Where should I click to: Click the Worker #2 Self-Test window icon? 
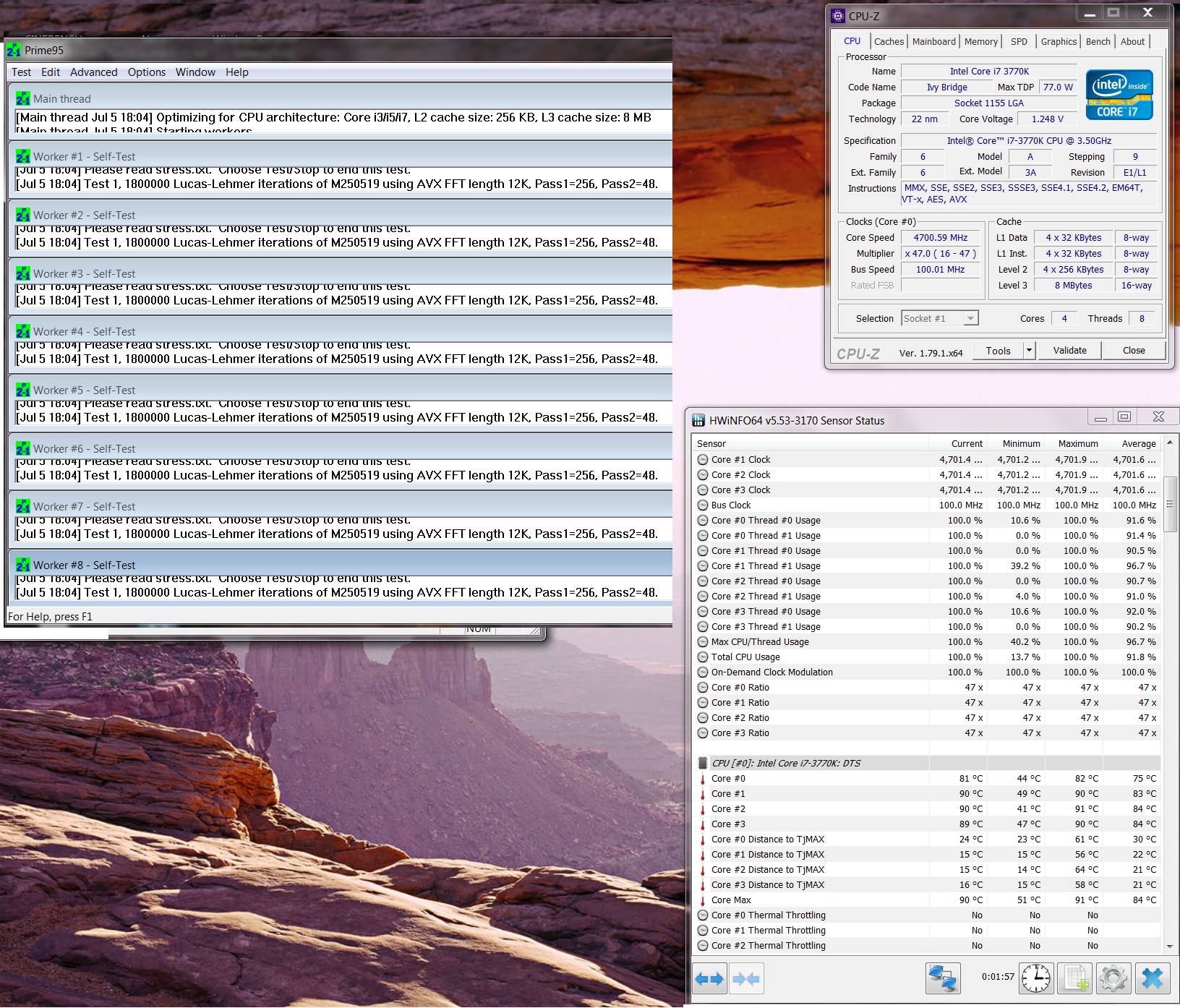click(x=23, y=215)
